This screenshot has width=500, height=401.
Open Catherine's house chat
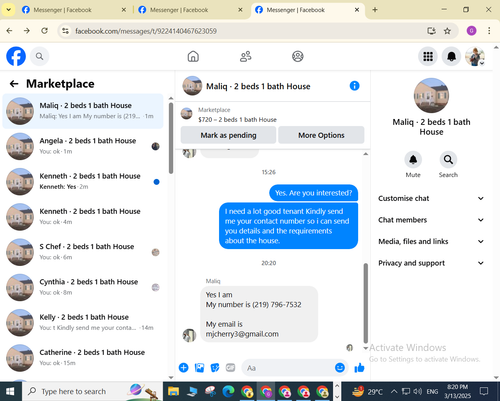tap(83, 358)
